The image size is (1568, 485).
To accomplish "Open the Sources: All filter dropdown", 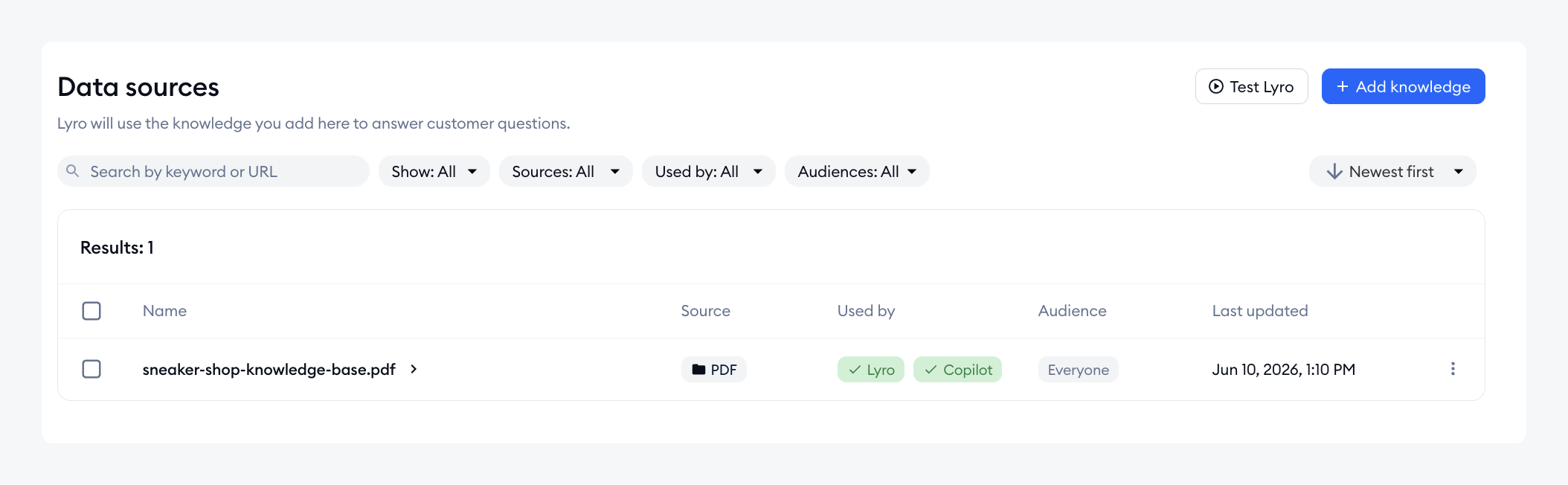I will click(x=566, y=171).
